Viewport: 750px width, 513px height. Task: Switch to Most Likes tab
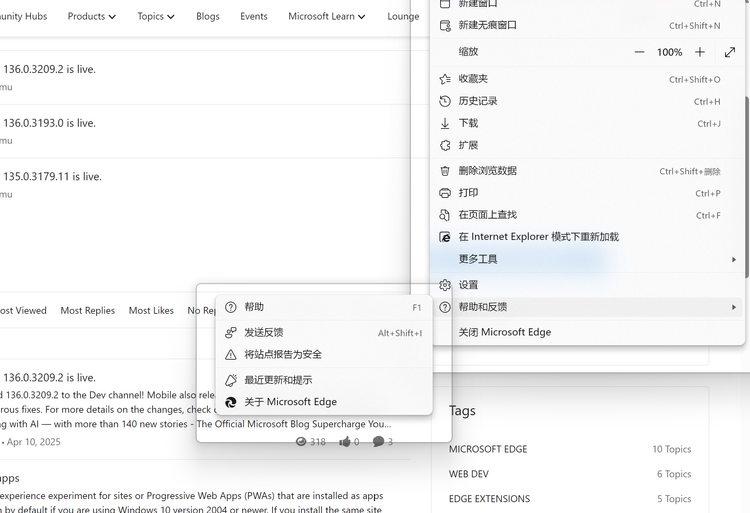coord(151,311)
